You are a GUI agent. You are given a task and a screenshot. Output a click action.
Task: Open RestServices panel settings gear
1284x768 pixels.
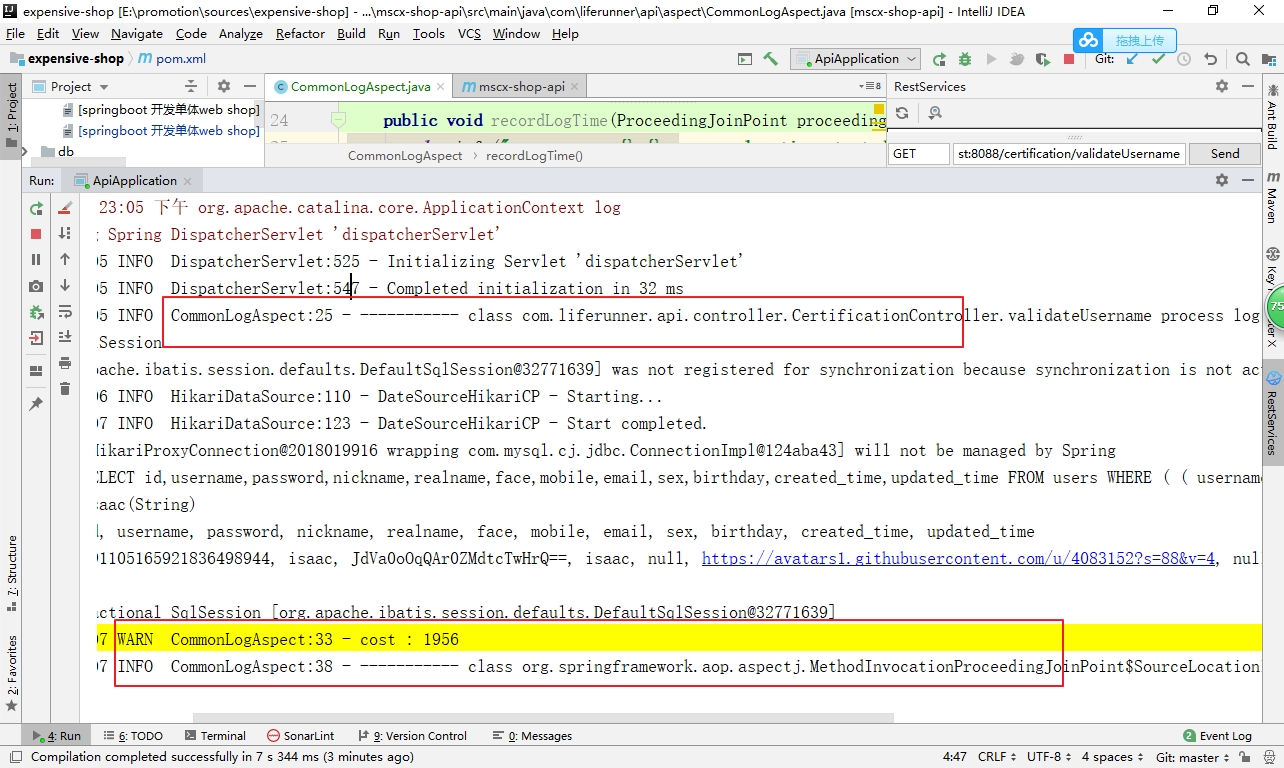click(1222, 87)
